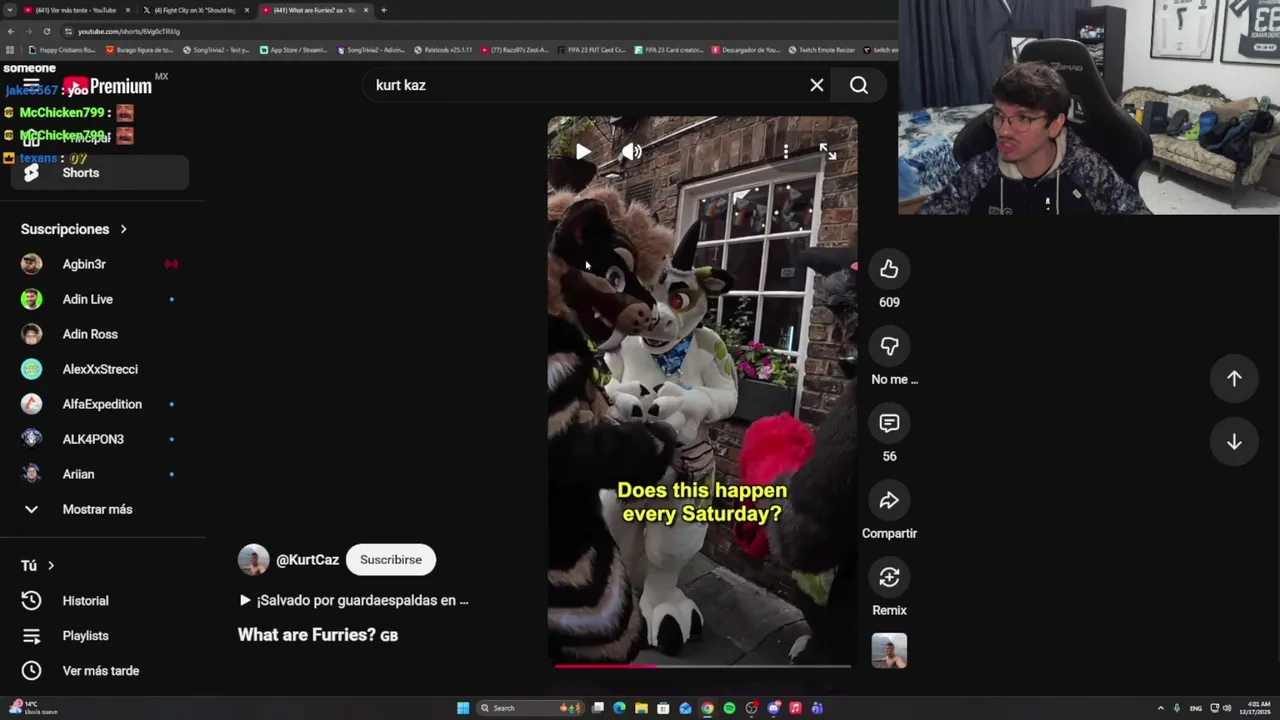
Task: Remix this Short
Action: coord(889,577)
